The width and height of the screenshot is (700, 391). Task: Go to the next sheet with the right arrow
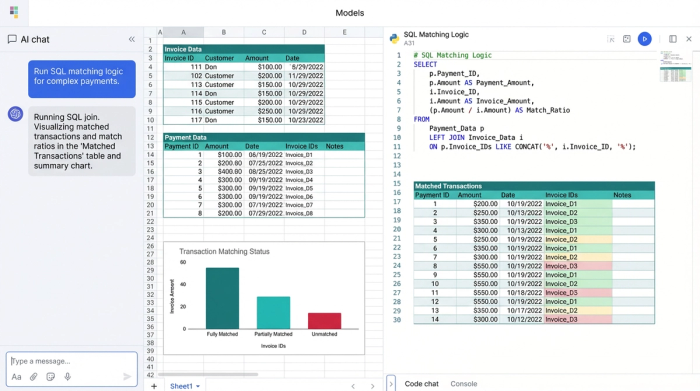(x=372, y=386)
